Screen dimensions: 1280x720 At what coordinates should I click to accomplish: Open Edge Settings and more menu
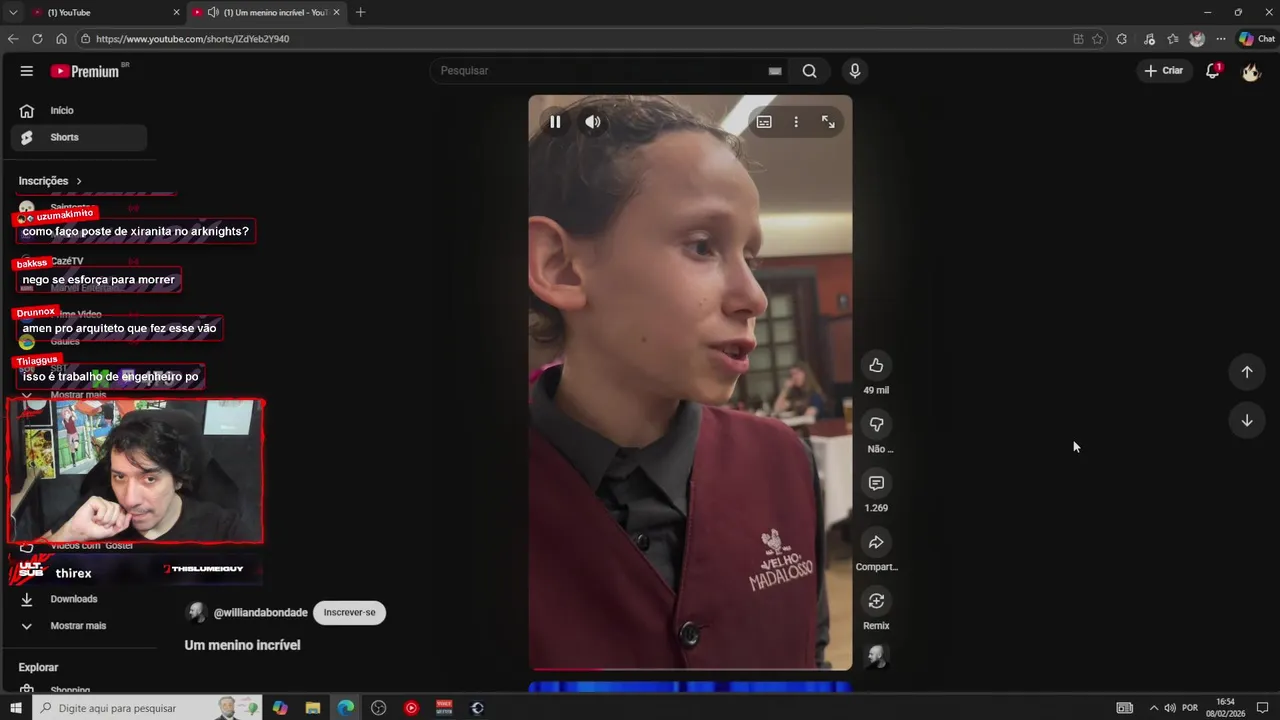[1221, 39]
